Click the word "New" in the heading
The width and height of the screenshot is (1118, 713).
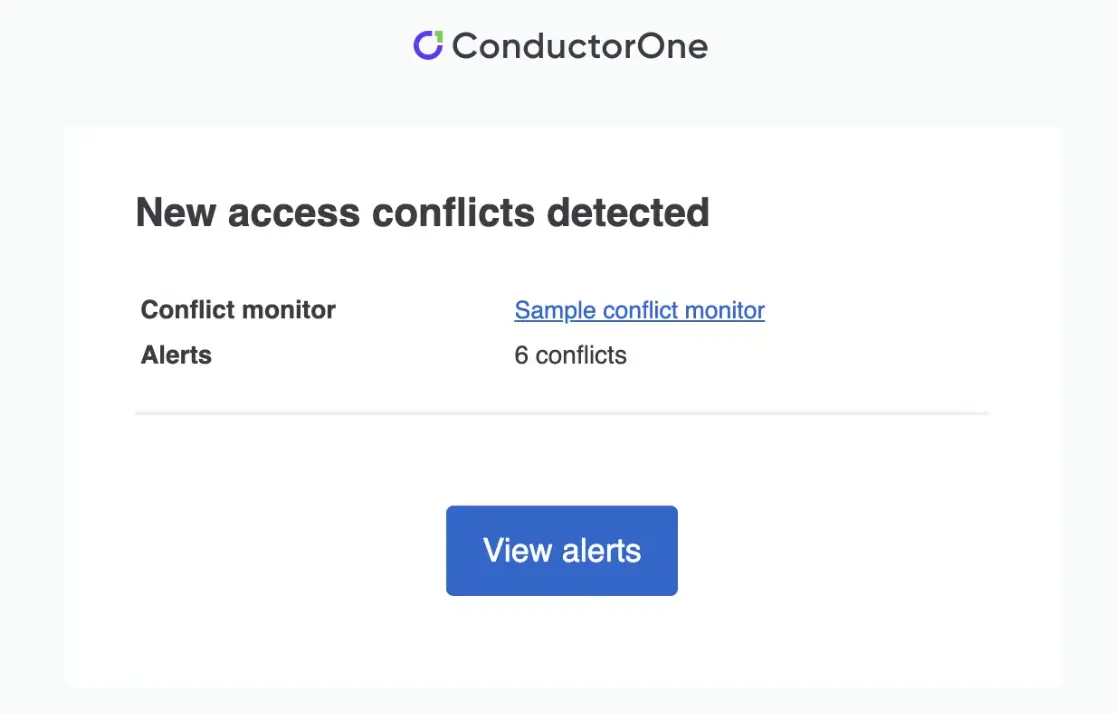point(177,213)
